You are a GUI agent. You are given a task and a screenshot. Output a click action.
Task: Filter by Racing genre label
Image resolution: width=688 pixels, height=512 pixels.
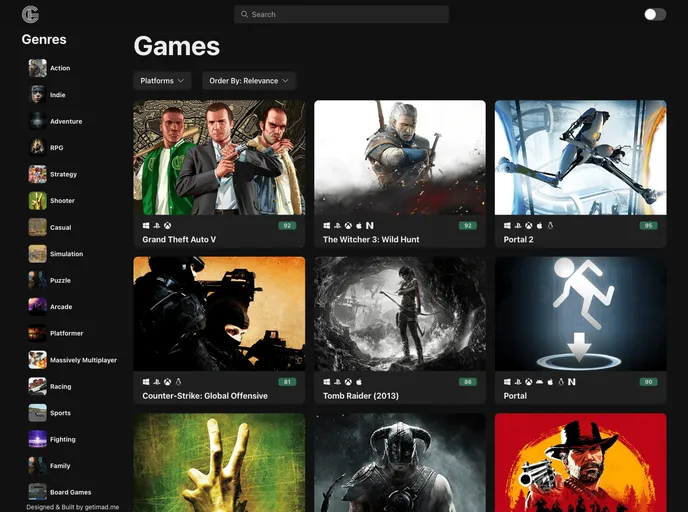coord(61,386)
